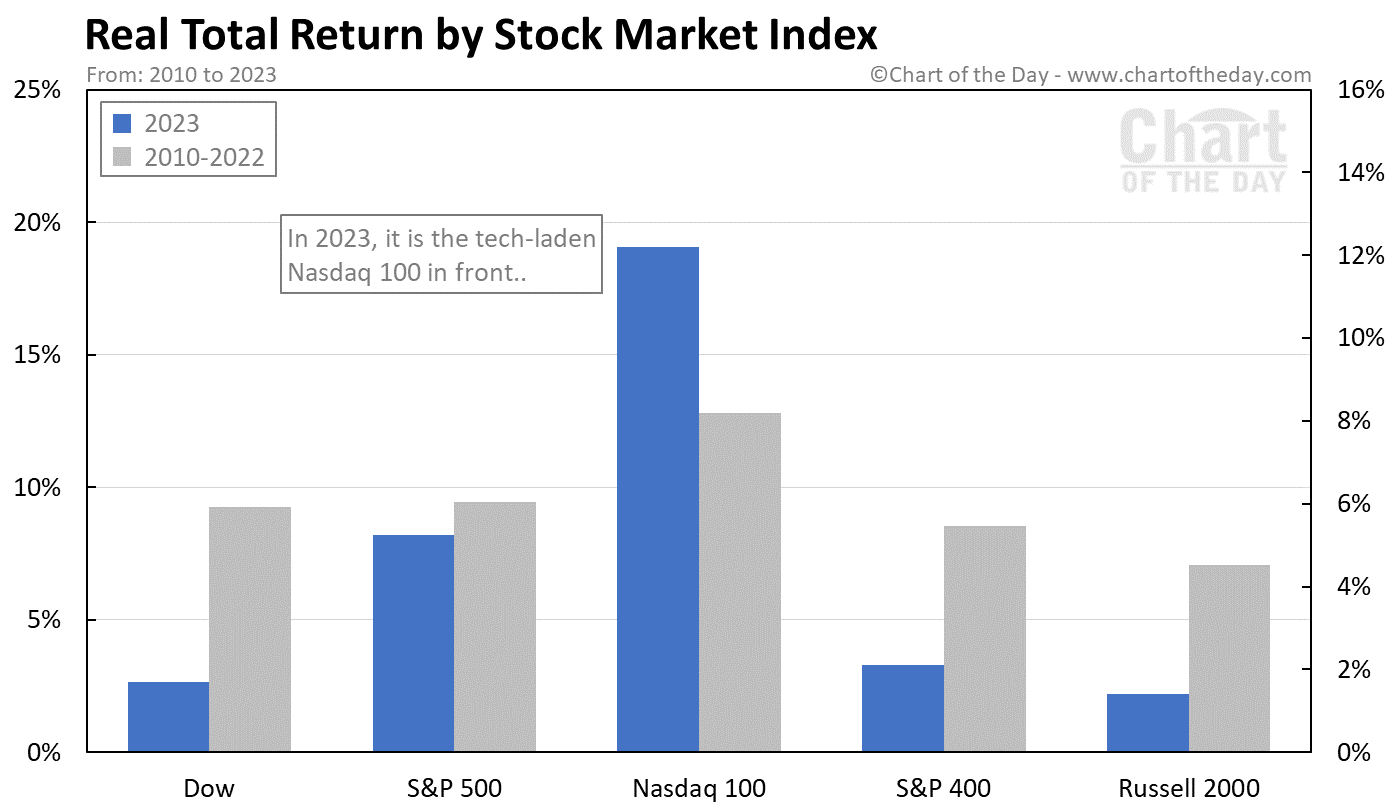Click the From: 2010 to 2023 subtitle

(x=182, y=75)
